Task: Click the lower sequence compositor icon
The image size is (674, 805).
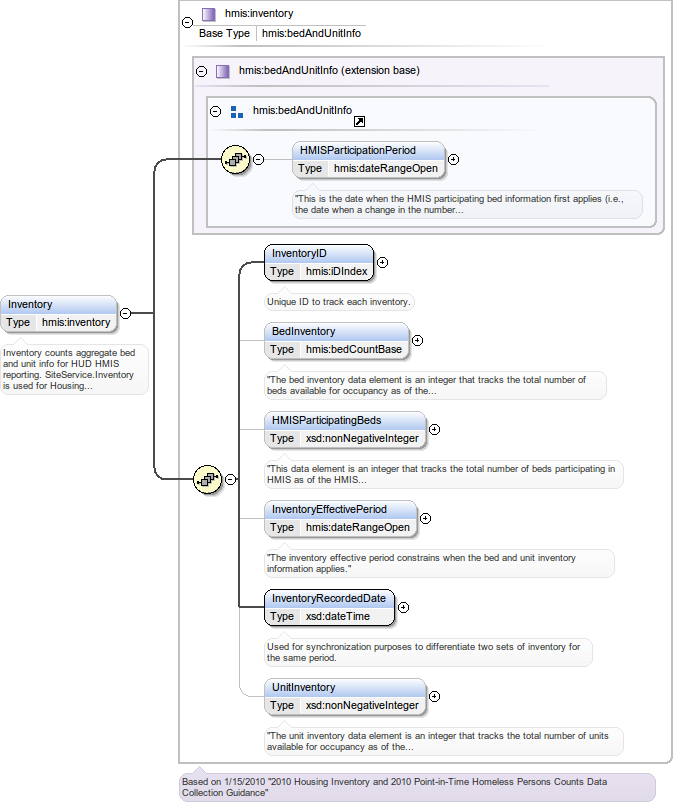Action: 207,479
